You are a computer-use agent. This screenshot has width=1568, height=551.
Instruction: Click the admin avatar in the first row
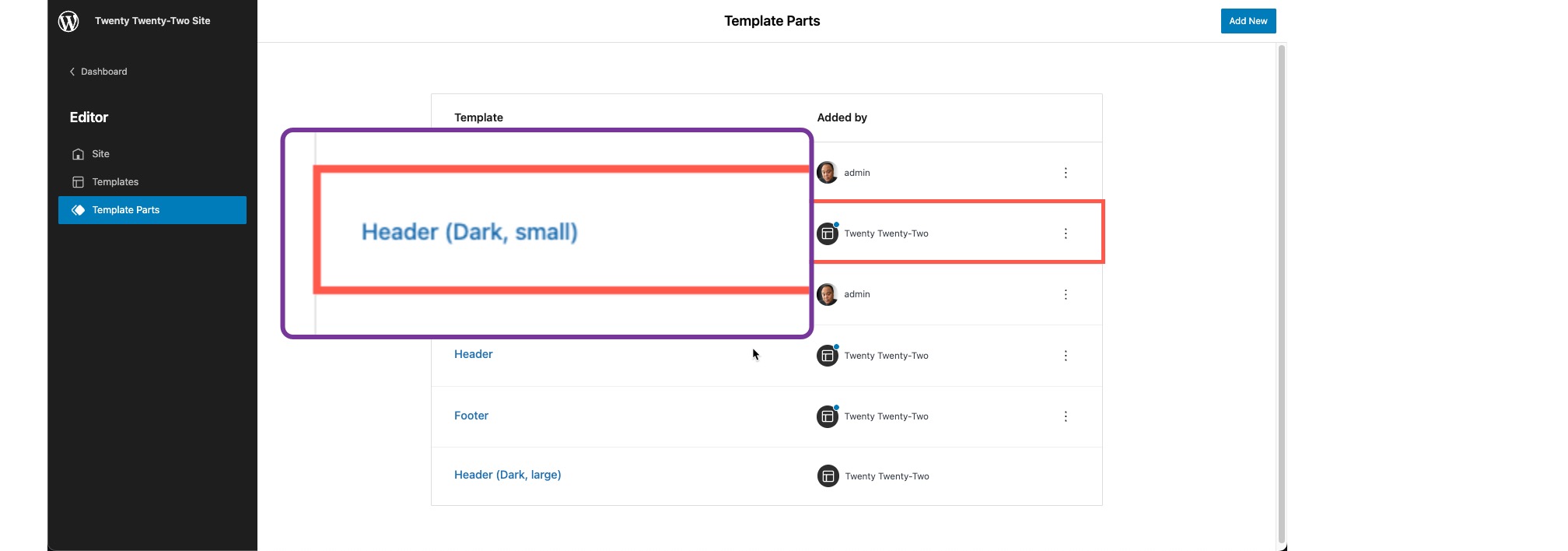(x=827, y=173)
